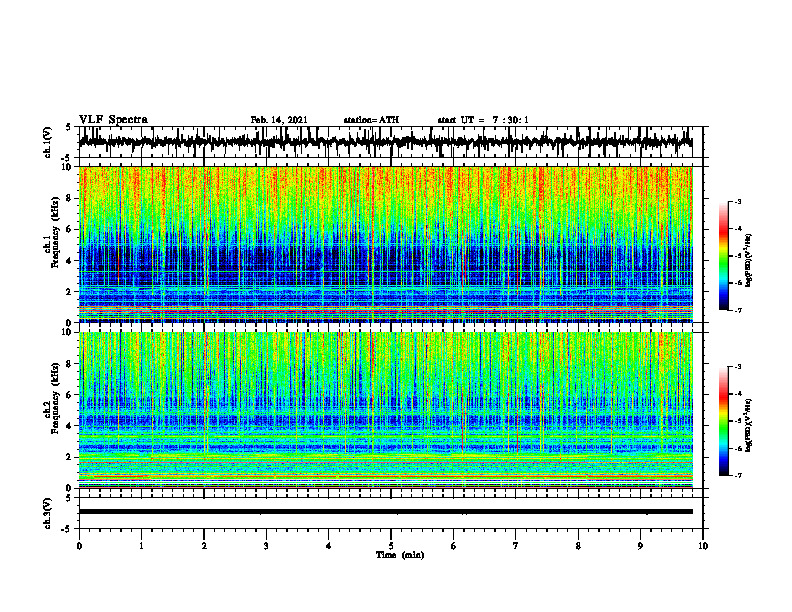Click time axis tick label "5"
The width and height of the screenshot is (792, 612).
point(391,546)
